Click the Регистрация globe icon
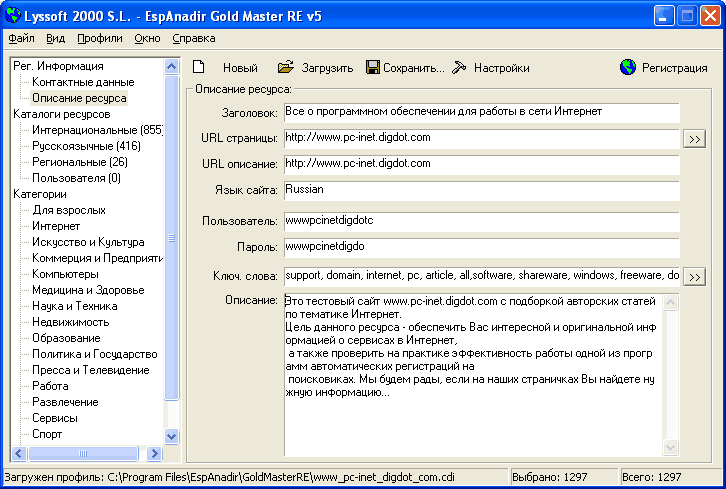 pyautogui.click(x=628, y=67)
